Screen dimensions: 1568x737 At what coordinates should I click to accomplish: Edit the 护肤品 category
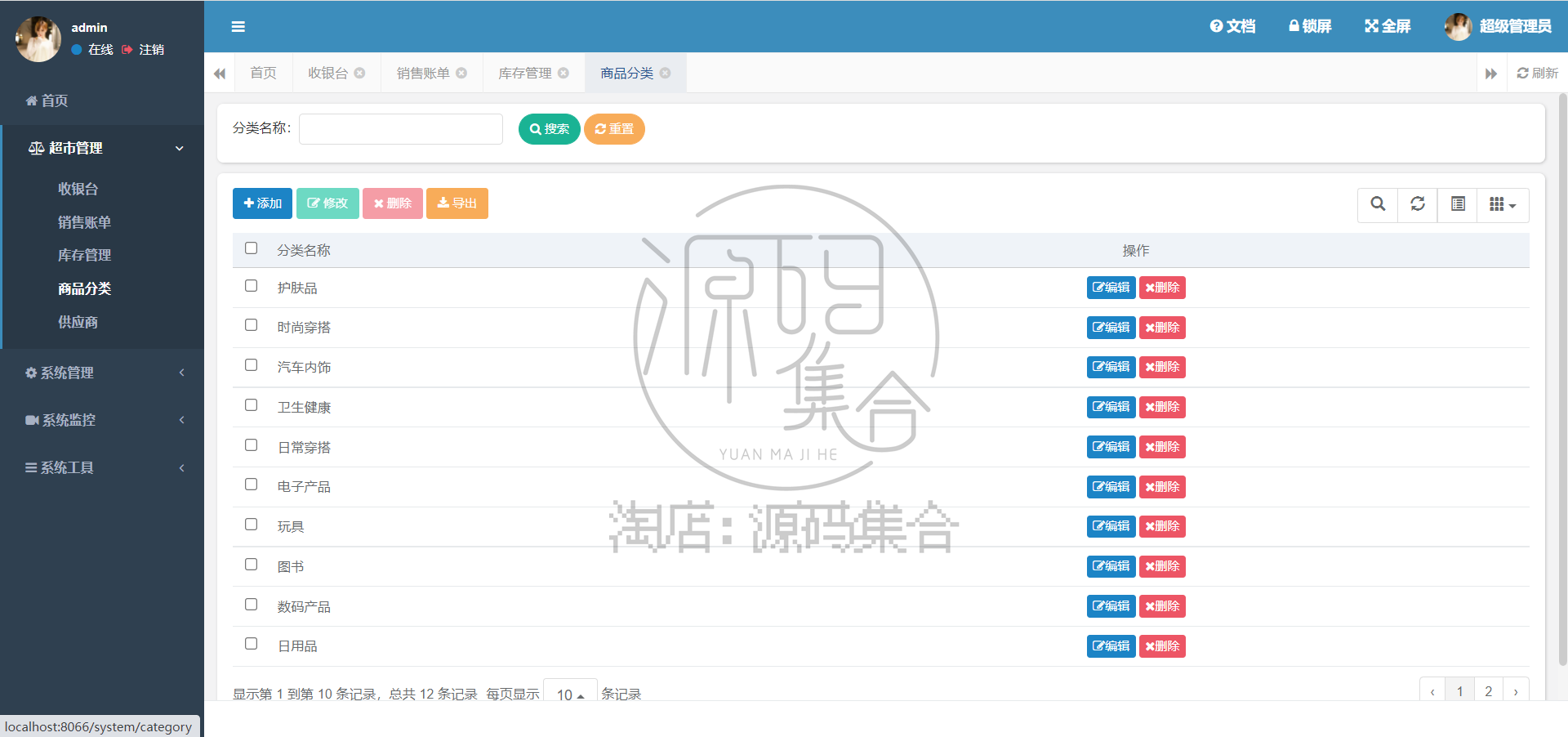pyautogui.click(x=1111, y=288)
